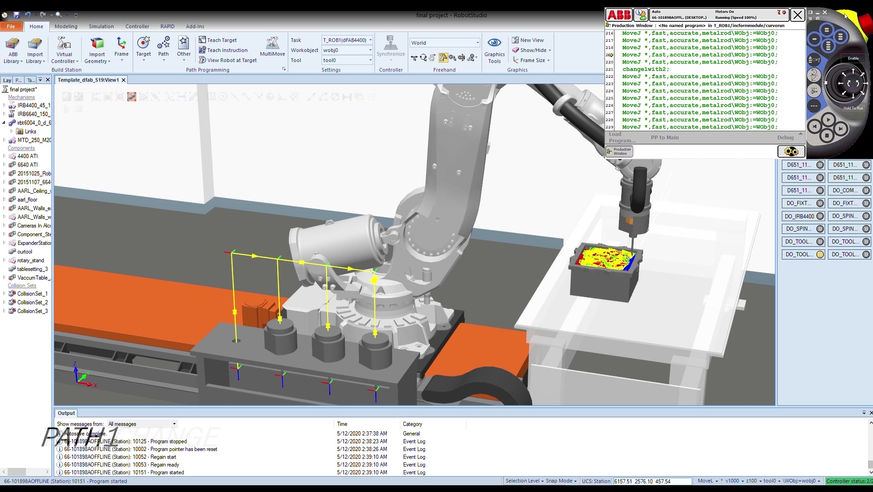This screenshot has height=492, width=873.
Task: Toggle the last right-column DO_TOOL signal
Action: pyautogui.click(x=849, y=254)
